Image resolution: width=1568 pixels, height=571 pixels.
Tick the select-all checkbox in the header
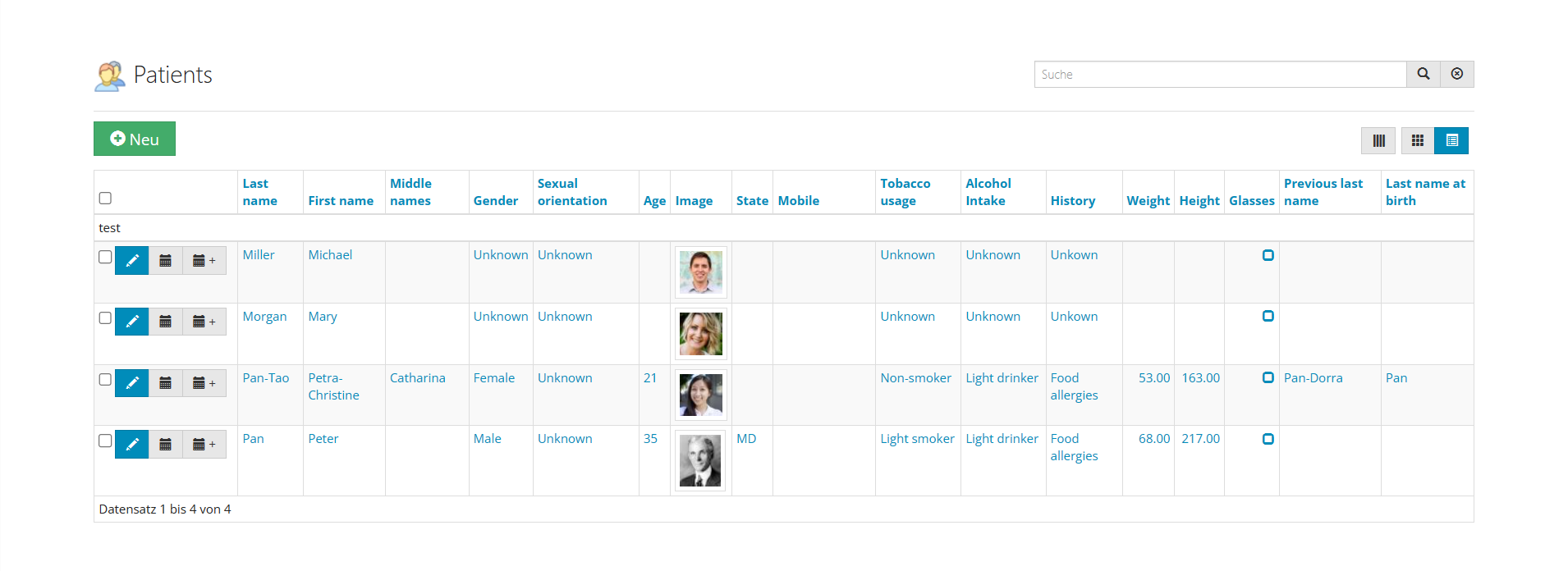105,198
